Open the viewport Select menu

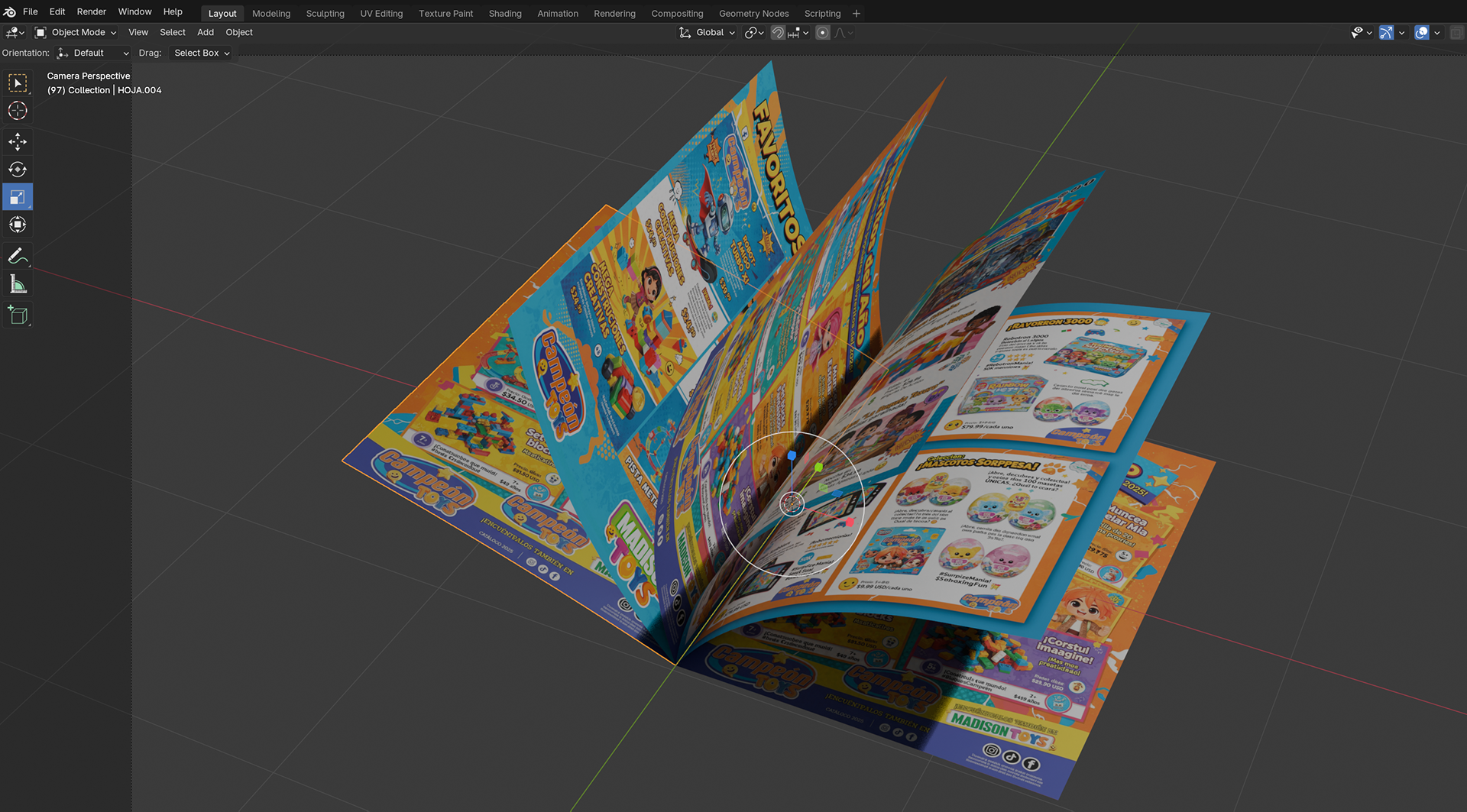pyautogui.click(x=173, y=33)
